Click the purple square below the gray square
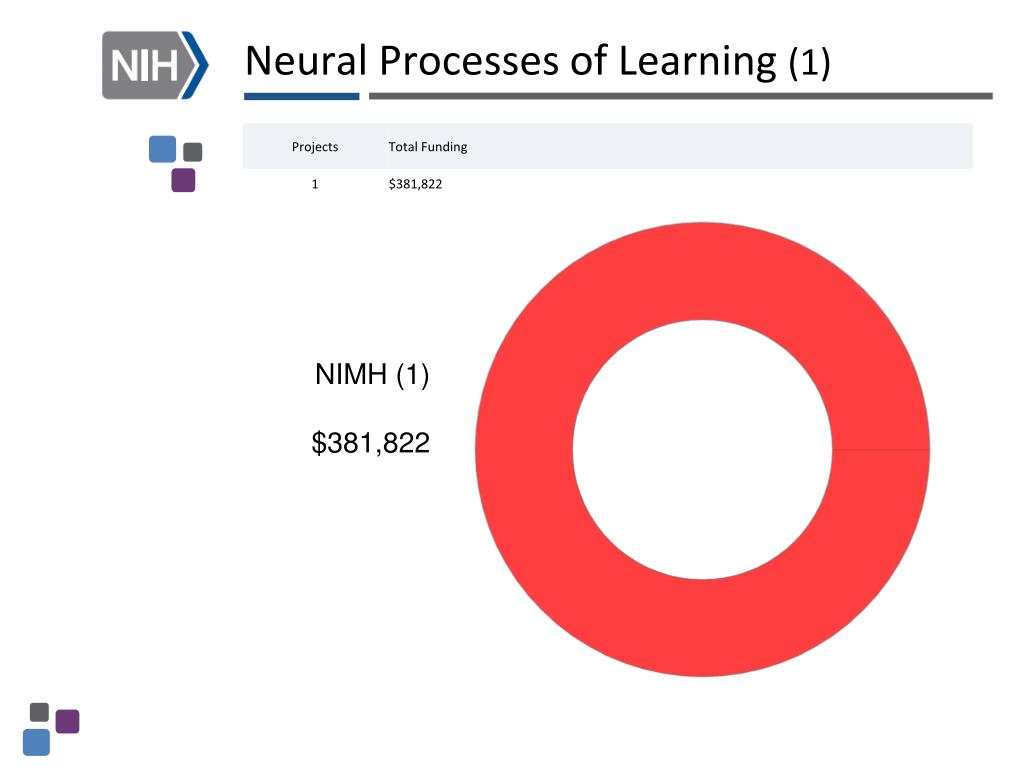 tap(184, 180)
